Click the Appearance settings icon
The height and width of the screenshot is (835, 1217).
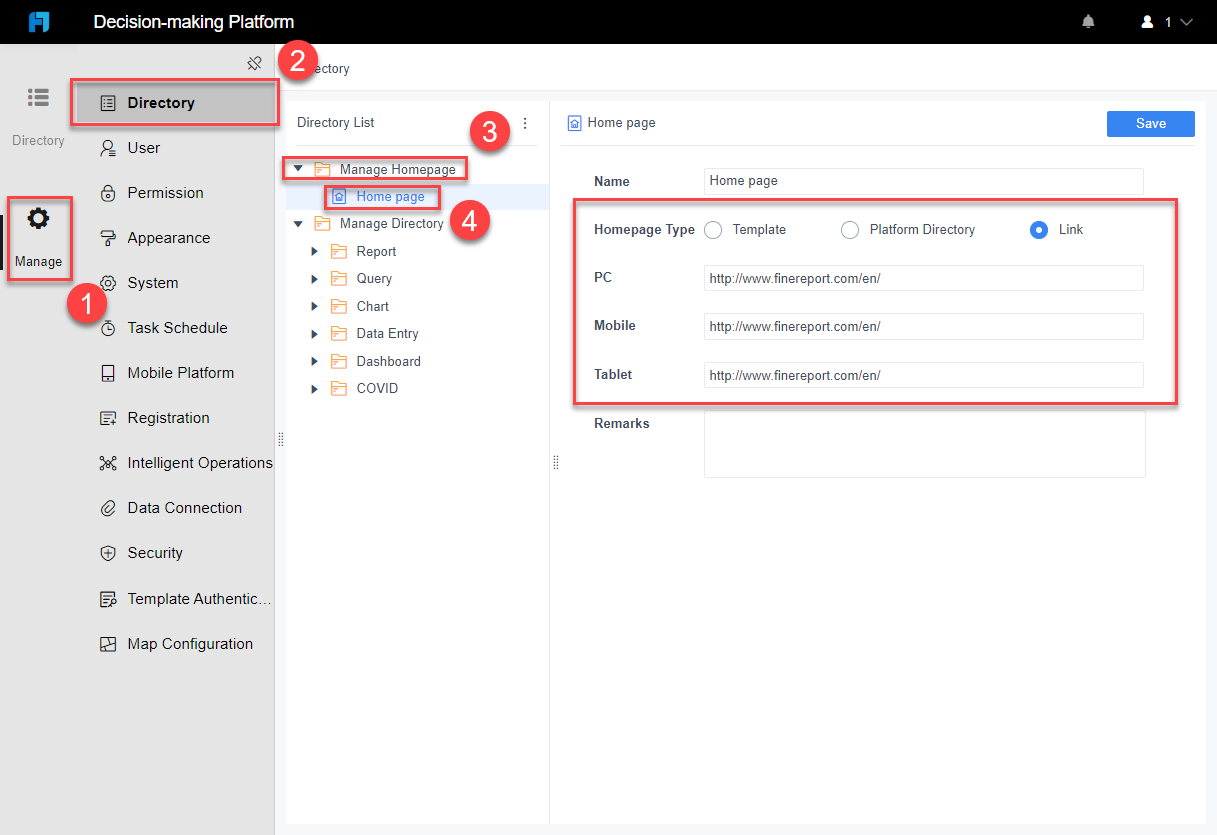click(108, 237)
